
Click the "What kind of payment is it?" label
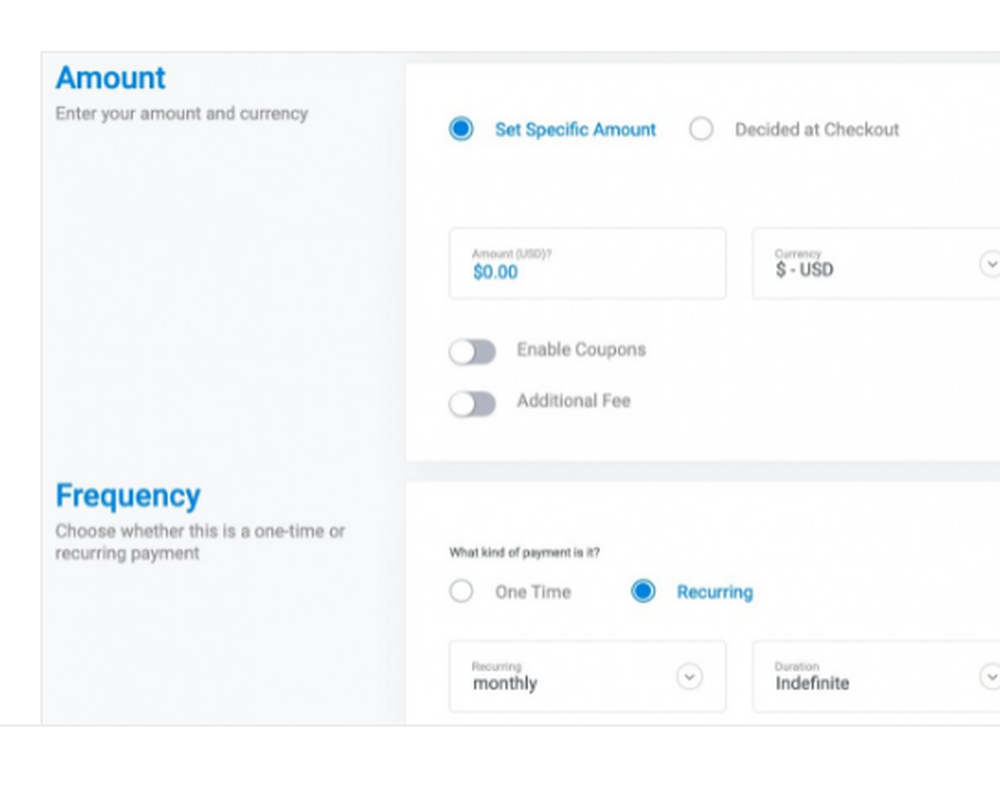524,551
